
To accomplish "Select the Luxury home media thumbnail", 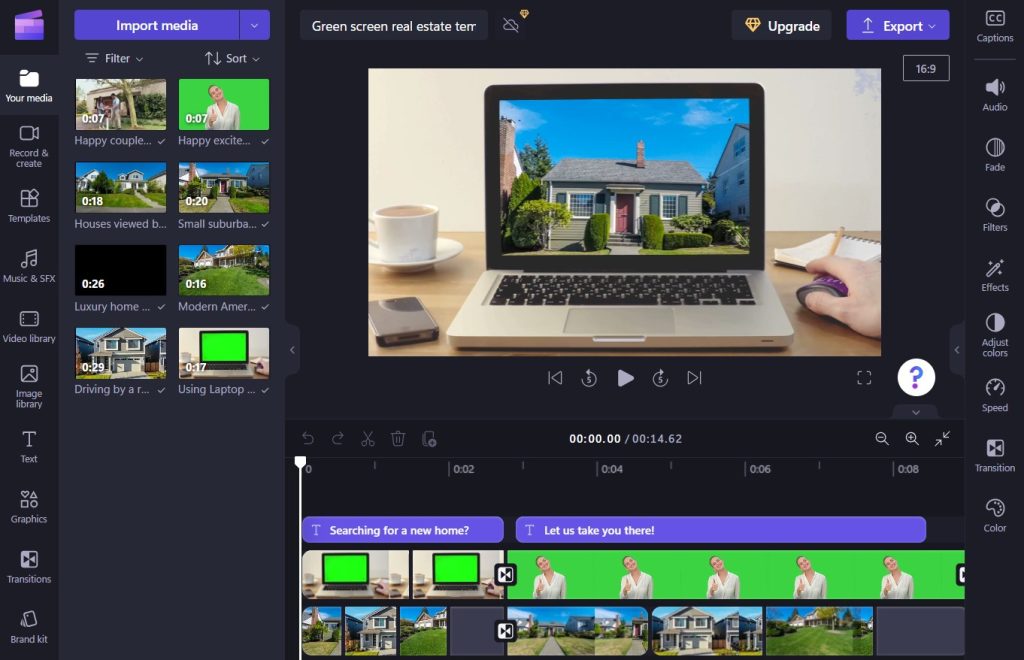I will point(120,270).
